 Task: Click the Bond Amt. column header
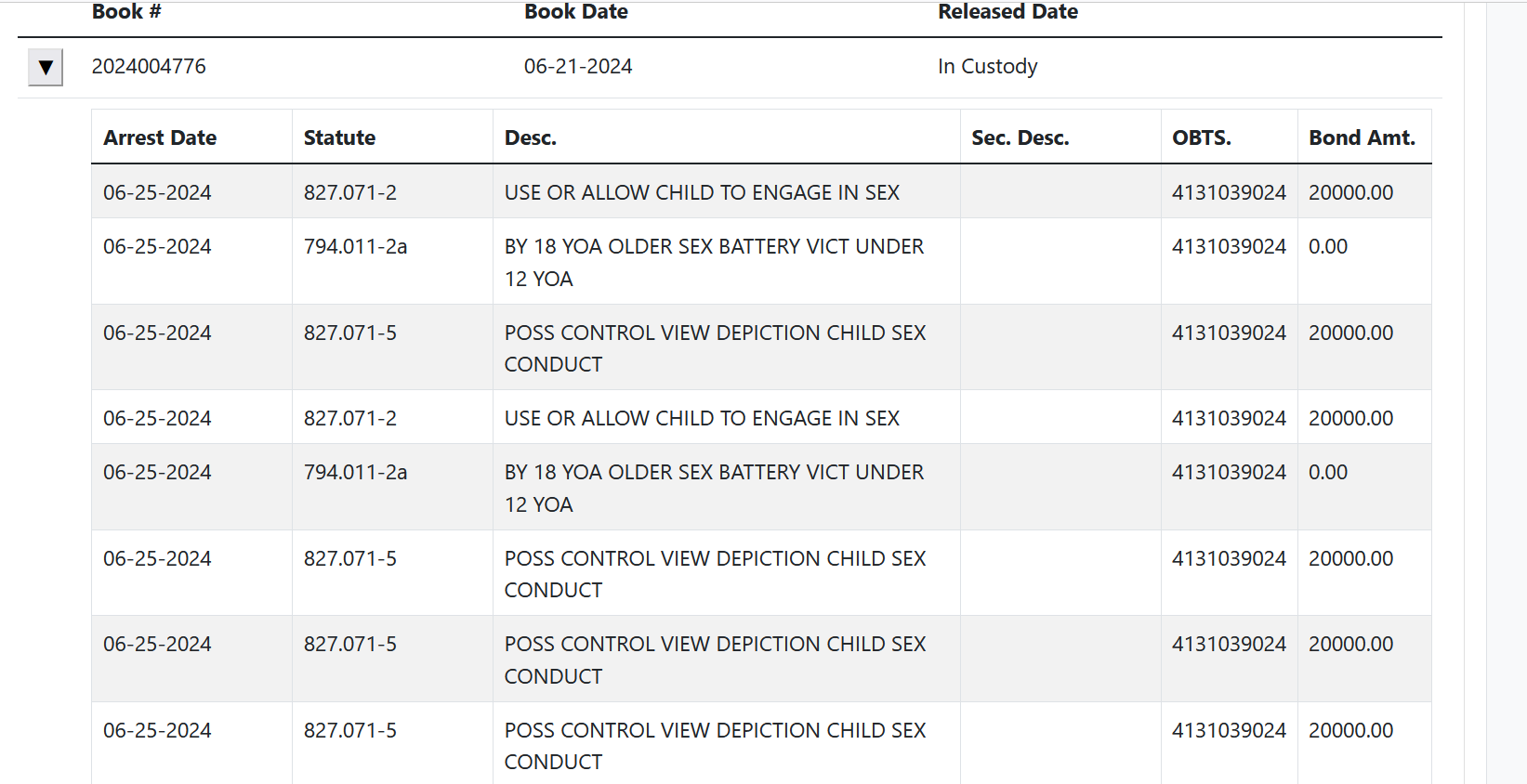click(1362, 137)
